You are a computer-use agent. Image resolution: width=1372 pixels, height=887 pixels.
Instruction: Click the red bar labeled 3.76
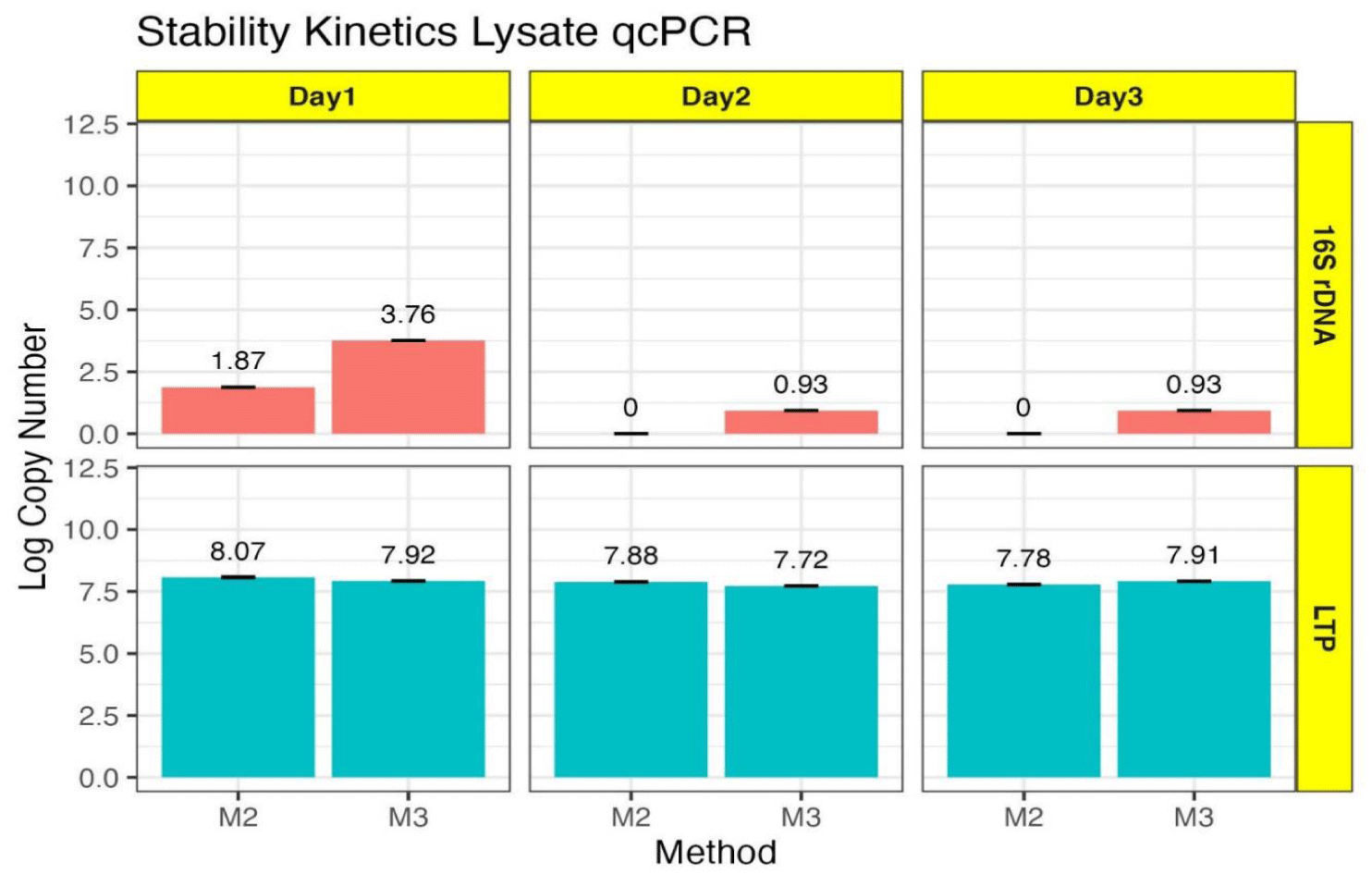point(408,387)
